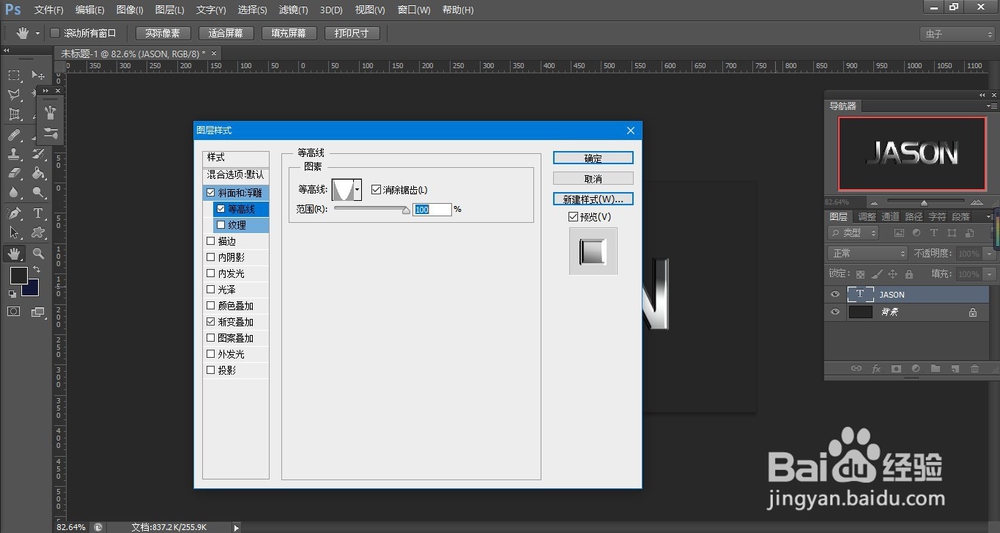The image size is (1000, 533).
Task: Reset default foreground and background colors
Action: [x=12, y=294]
